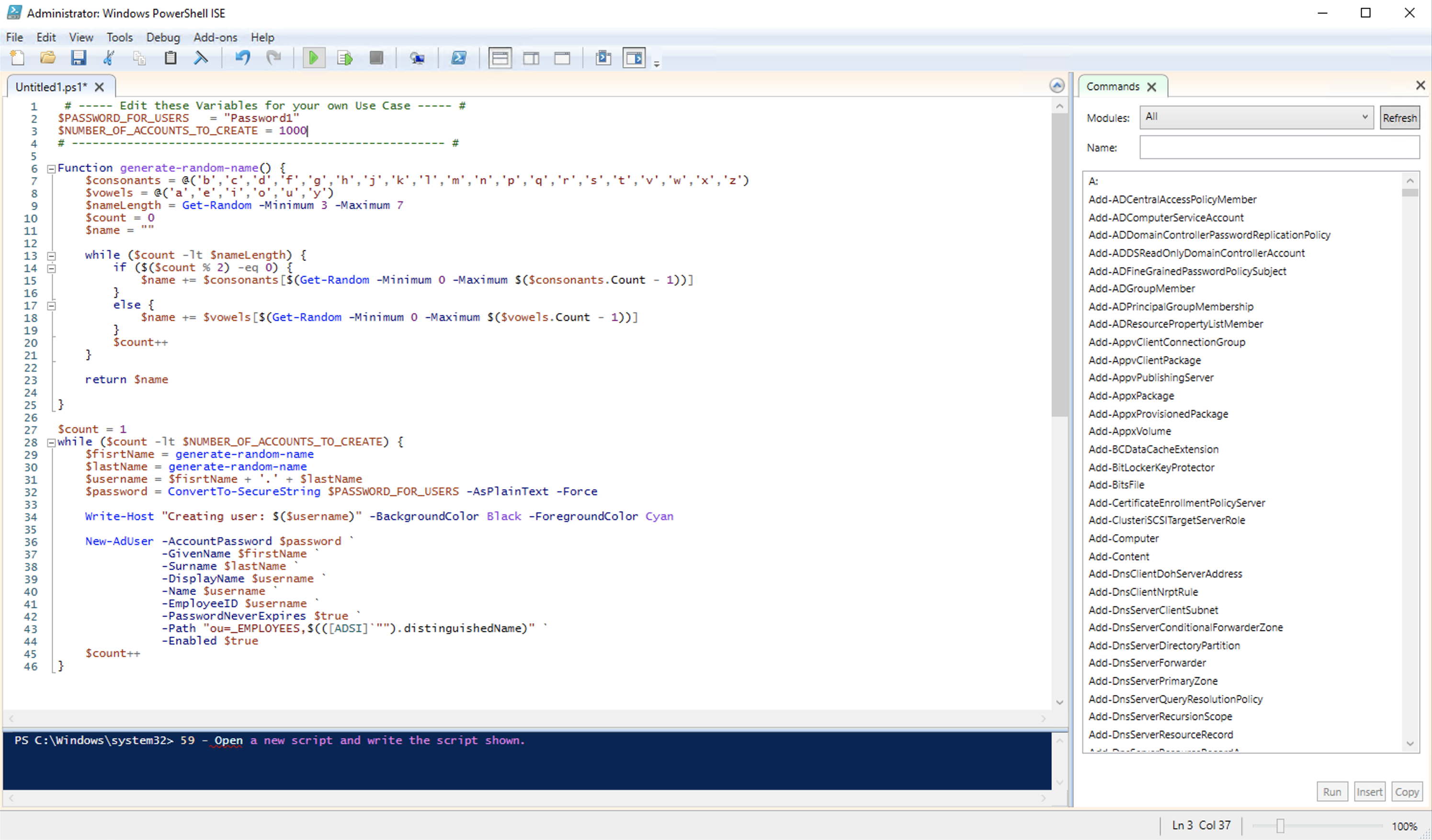Click the Copy button in Commands panel
Viewport: 1432px width, 840px height.
pyautogui.click(x=1407, y=792)
